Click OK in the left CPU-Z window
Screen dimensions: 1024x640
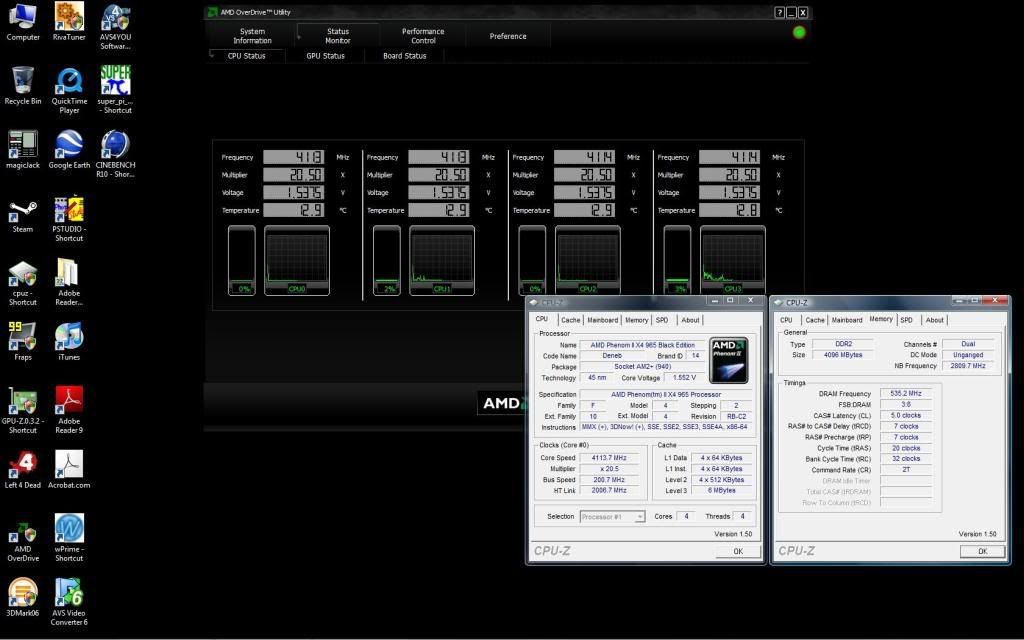[x=738, y=551]
